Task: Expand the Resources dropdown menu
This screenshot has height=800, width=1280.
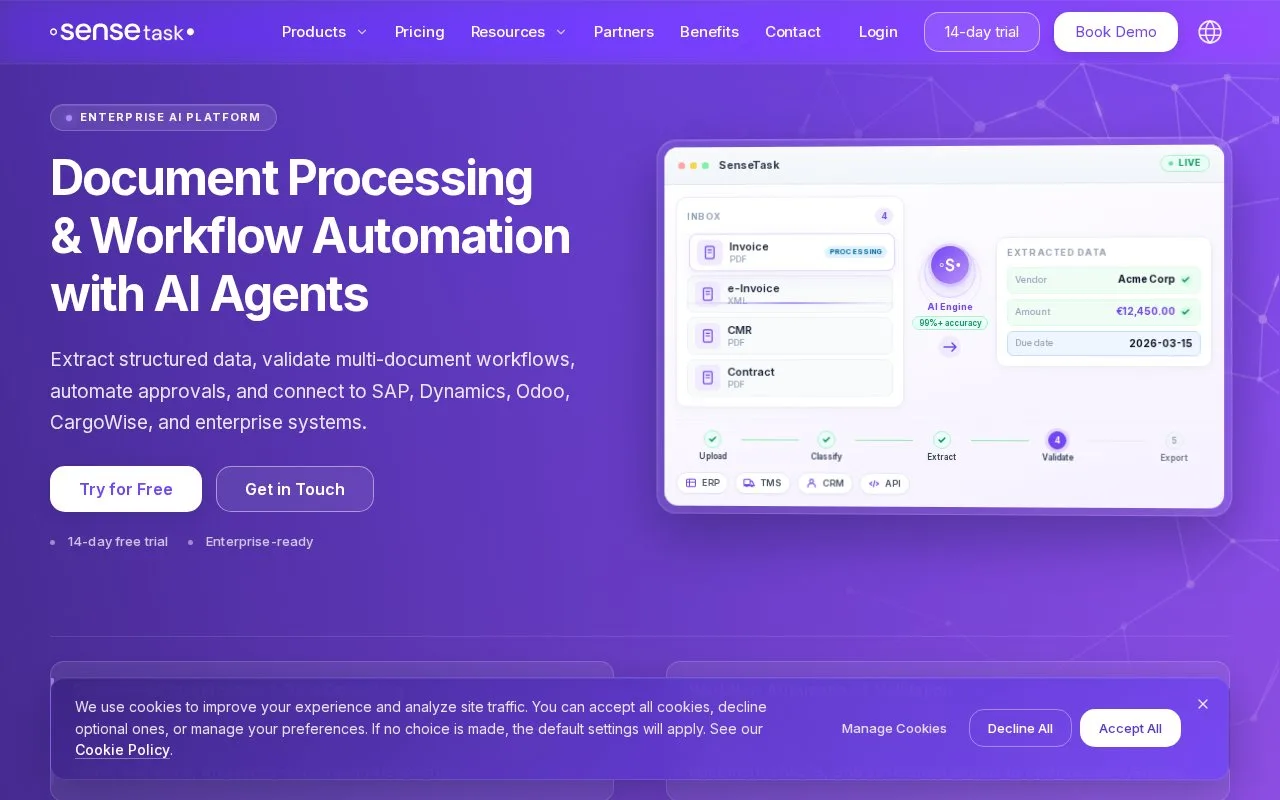Action: tap(519, 32)
